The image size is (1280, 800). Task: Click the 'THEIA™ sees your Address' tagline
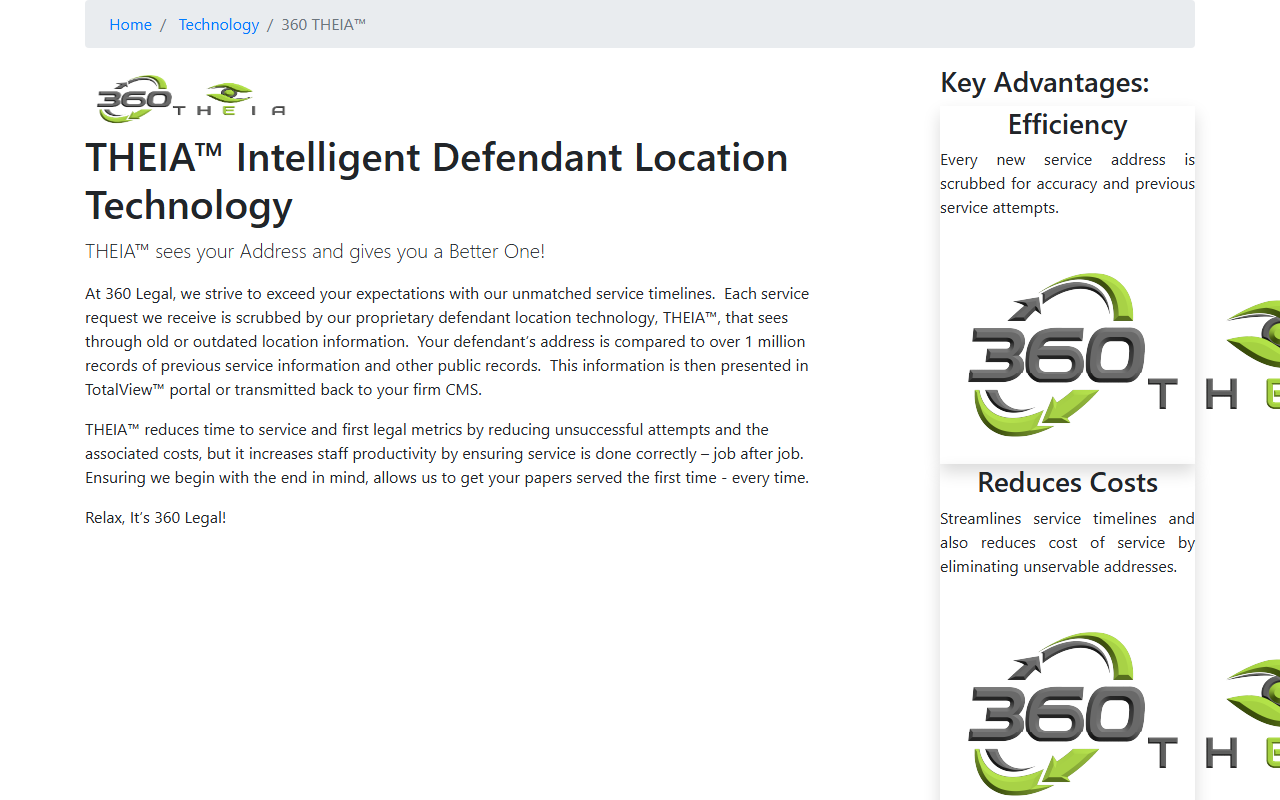coord(315,251)
